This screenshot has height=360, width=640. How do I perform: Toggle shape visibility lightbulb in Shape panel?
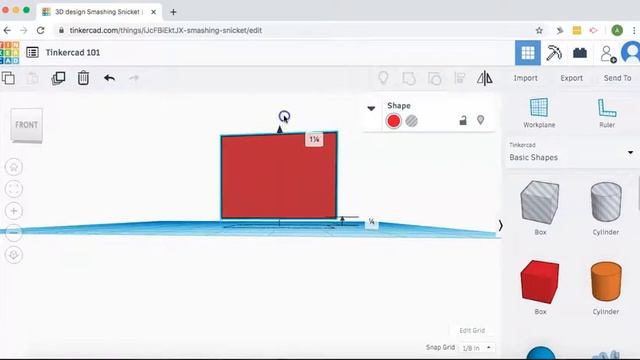tap(480, 120)
